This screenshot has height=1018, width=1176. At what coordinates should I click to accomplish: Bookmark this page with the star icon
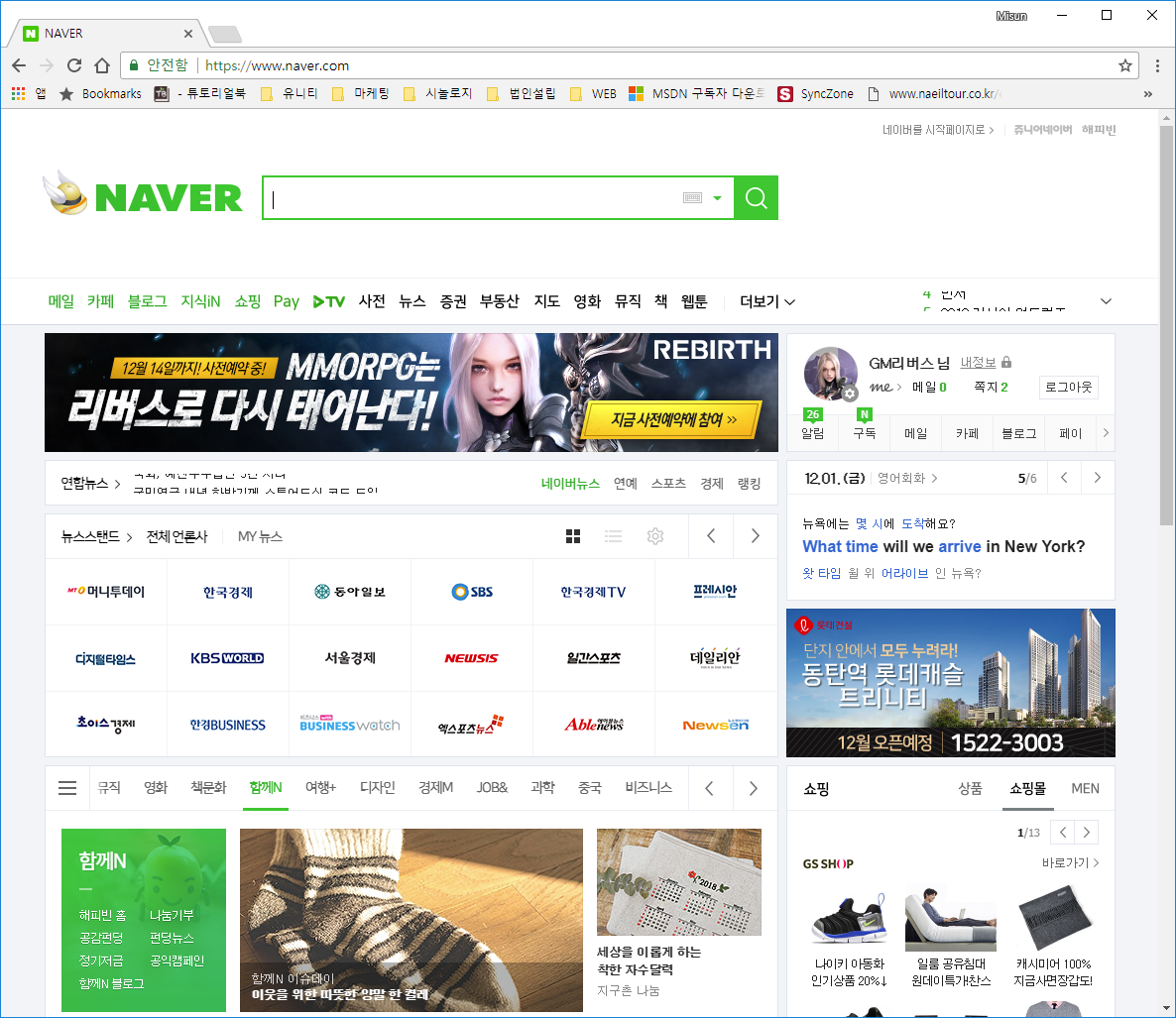click(1125, 65)
